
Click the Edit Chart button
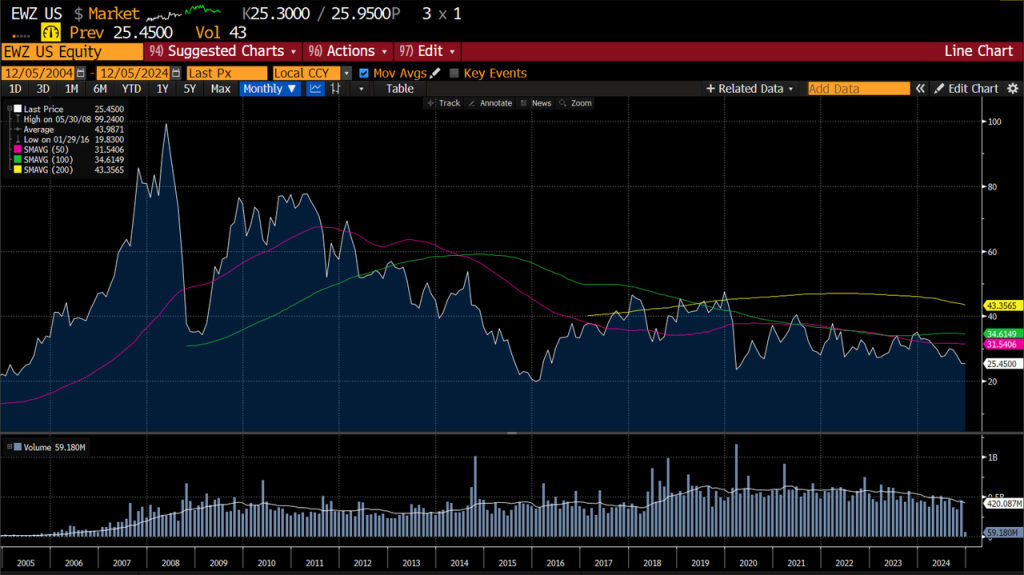(x=966, y=89)
